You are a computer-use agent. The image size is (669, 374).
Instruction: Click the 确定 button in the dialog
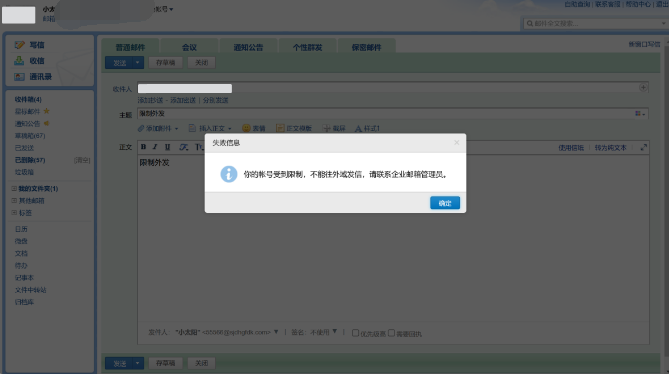[x=445, y=203]
